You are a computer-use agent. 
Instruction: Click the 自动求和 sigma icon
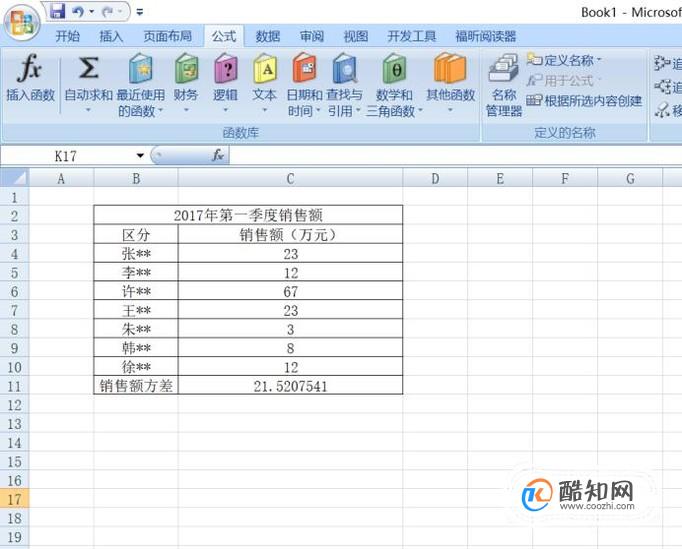(x=88, y=68)
